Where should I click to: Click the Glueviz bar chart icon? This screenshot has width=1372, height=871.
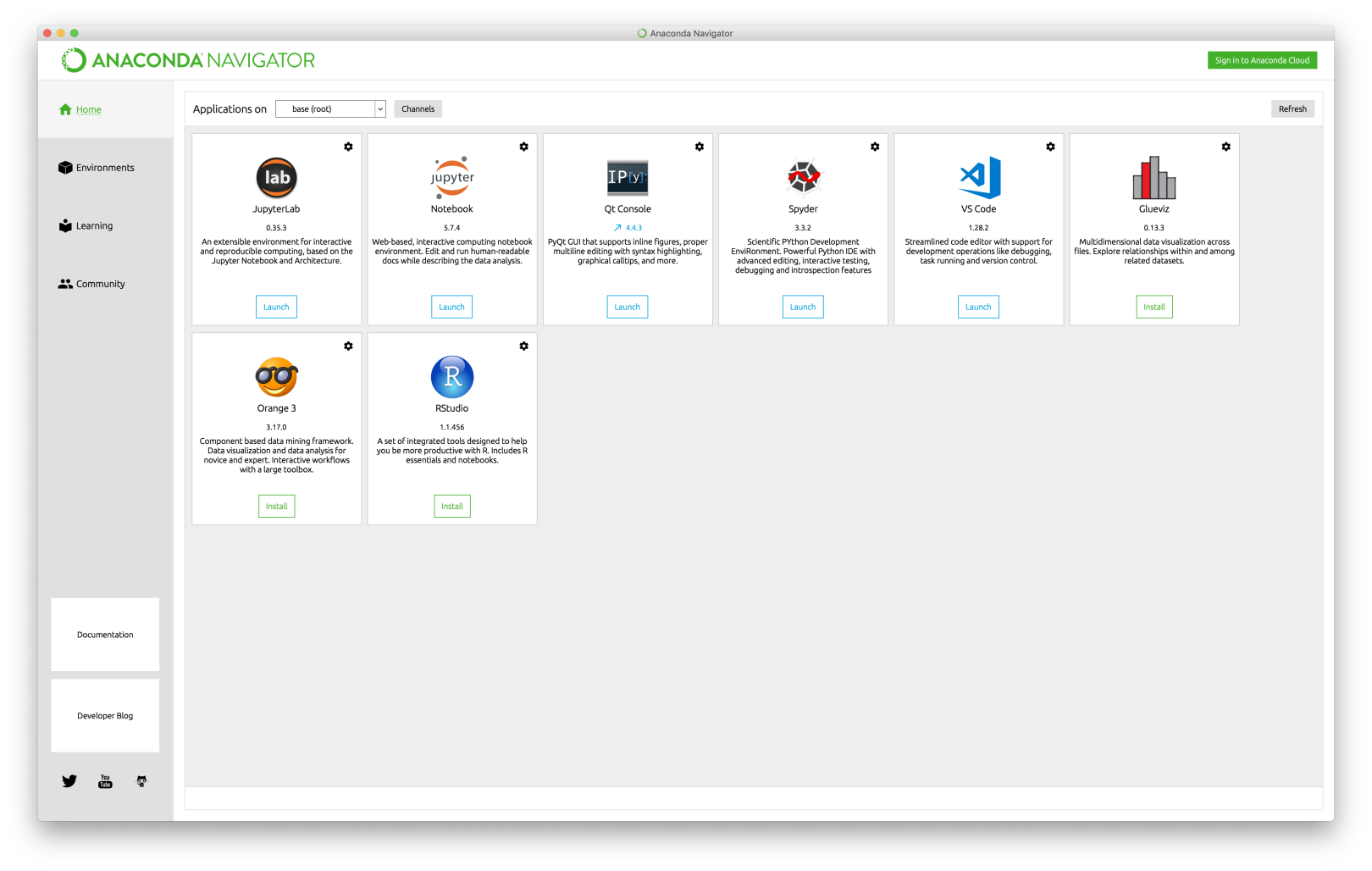click(x=1154, y=177)
